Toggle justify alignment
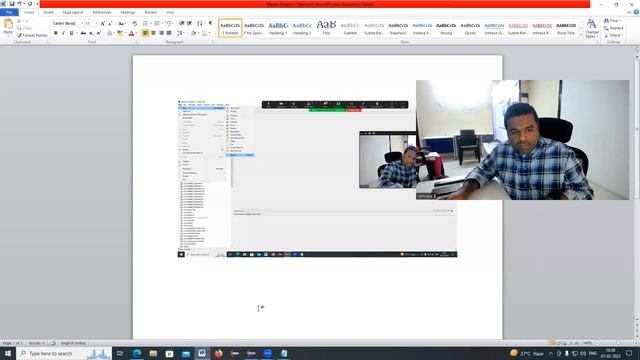640x360 pixels. click(169, 33)
